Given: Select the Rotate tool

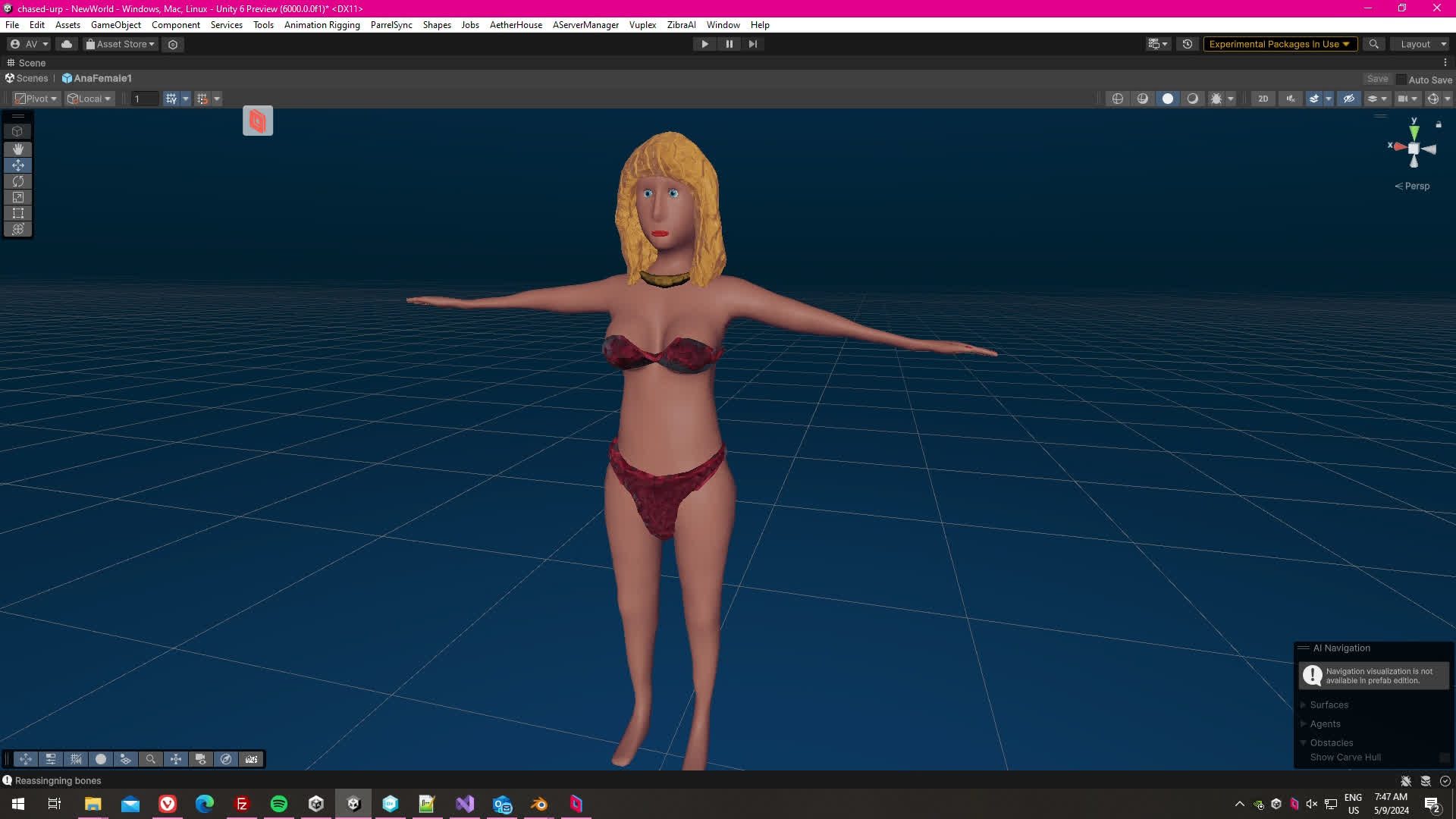Looking at the screenshot, I should pyautogui.click(x=17, y=181).
